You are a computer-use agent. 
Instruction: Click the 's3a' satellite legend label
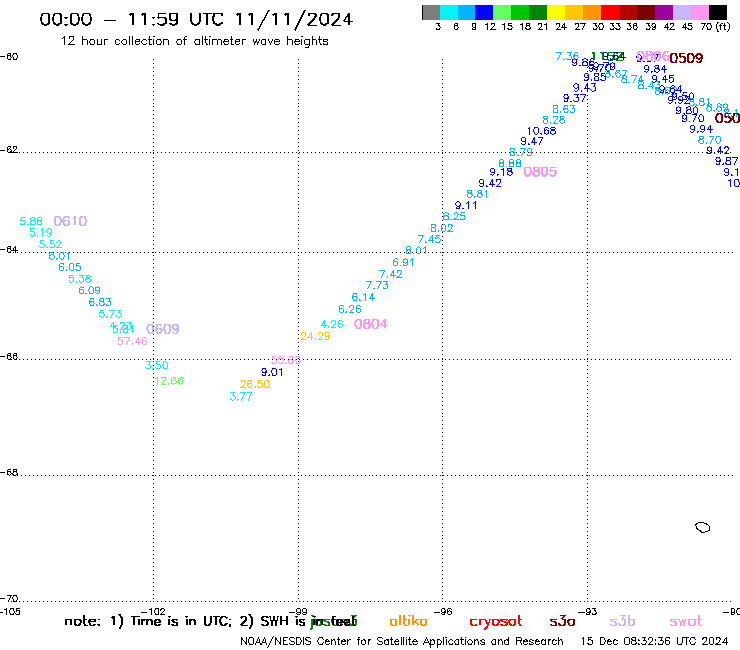click(562, 621)
